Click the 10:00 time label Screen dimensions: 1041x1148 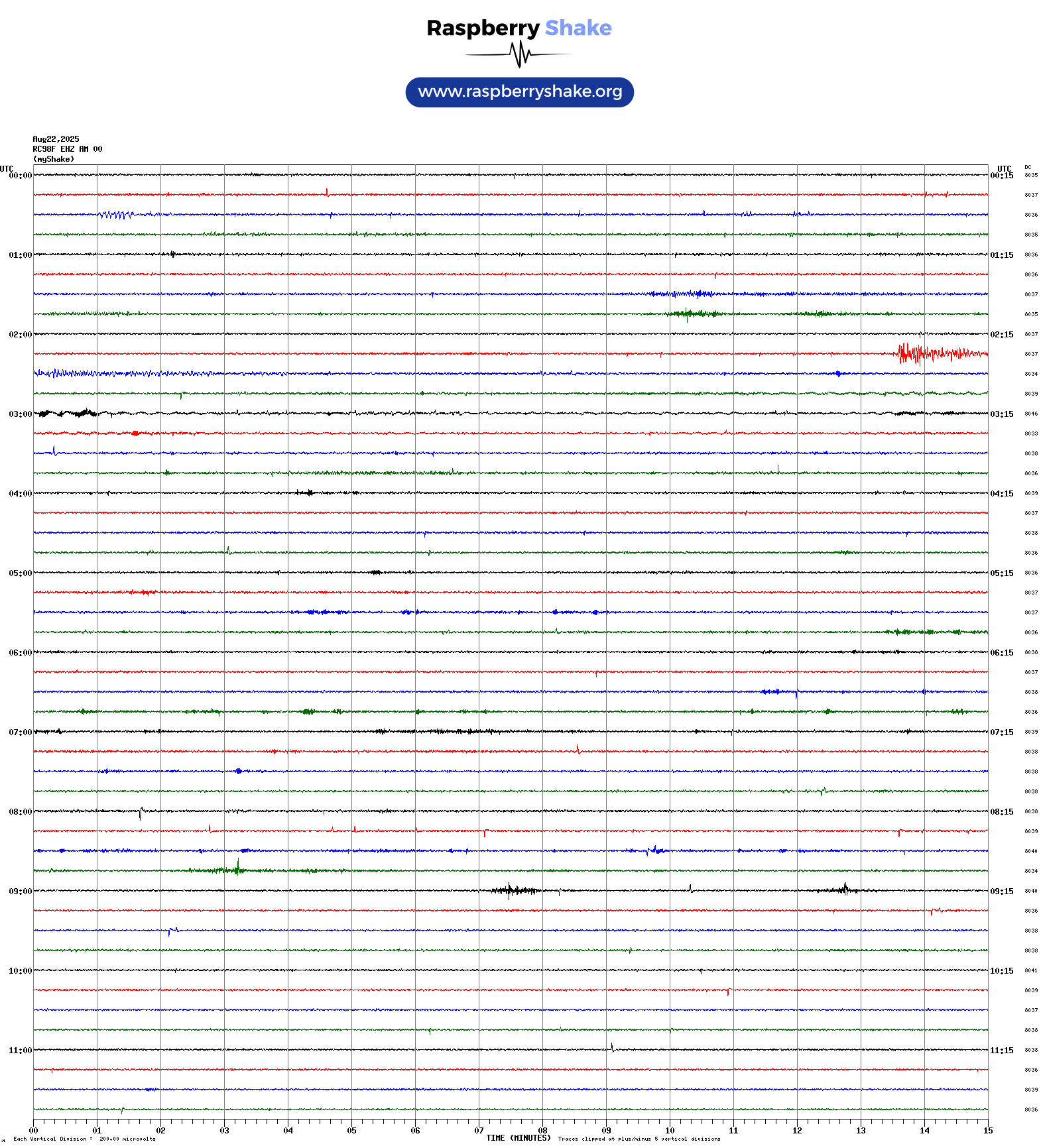(20, 971)
